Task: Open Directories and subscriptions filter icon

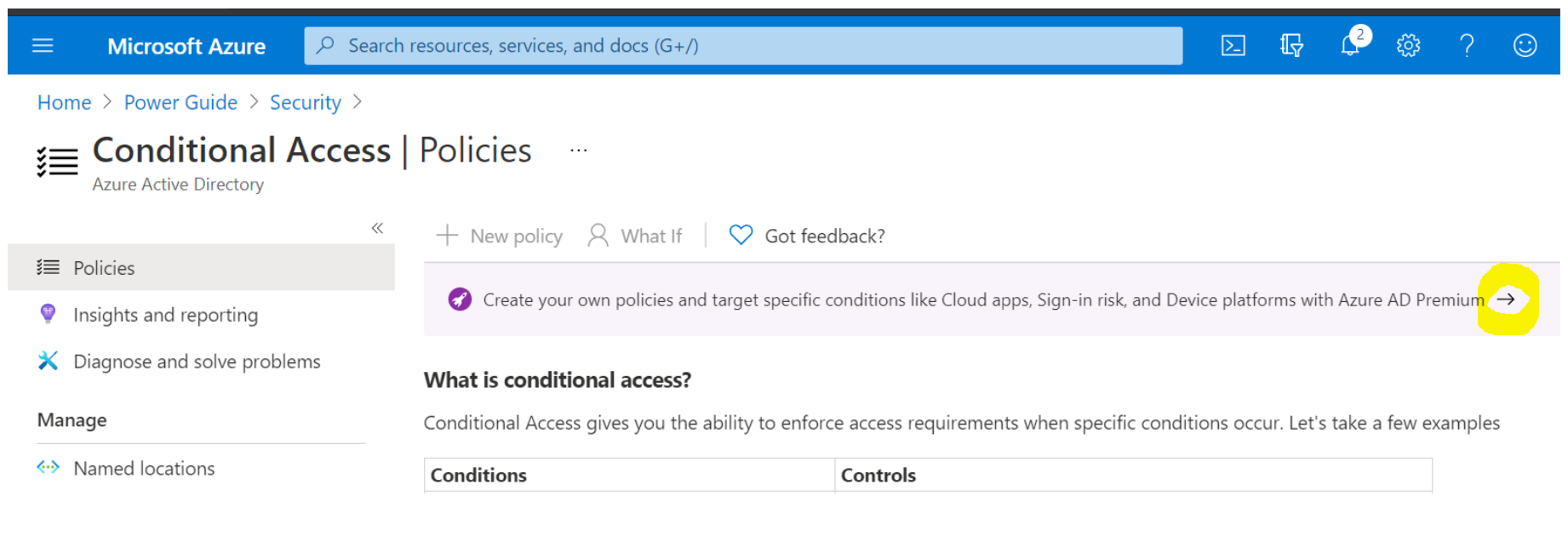Action: pos(1291,46)
